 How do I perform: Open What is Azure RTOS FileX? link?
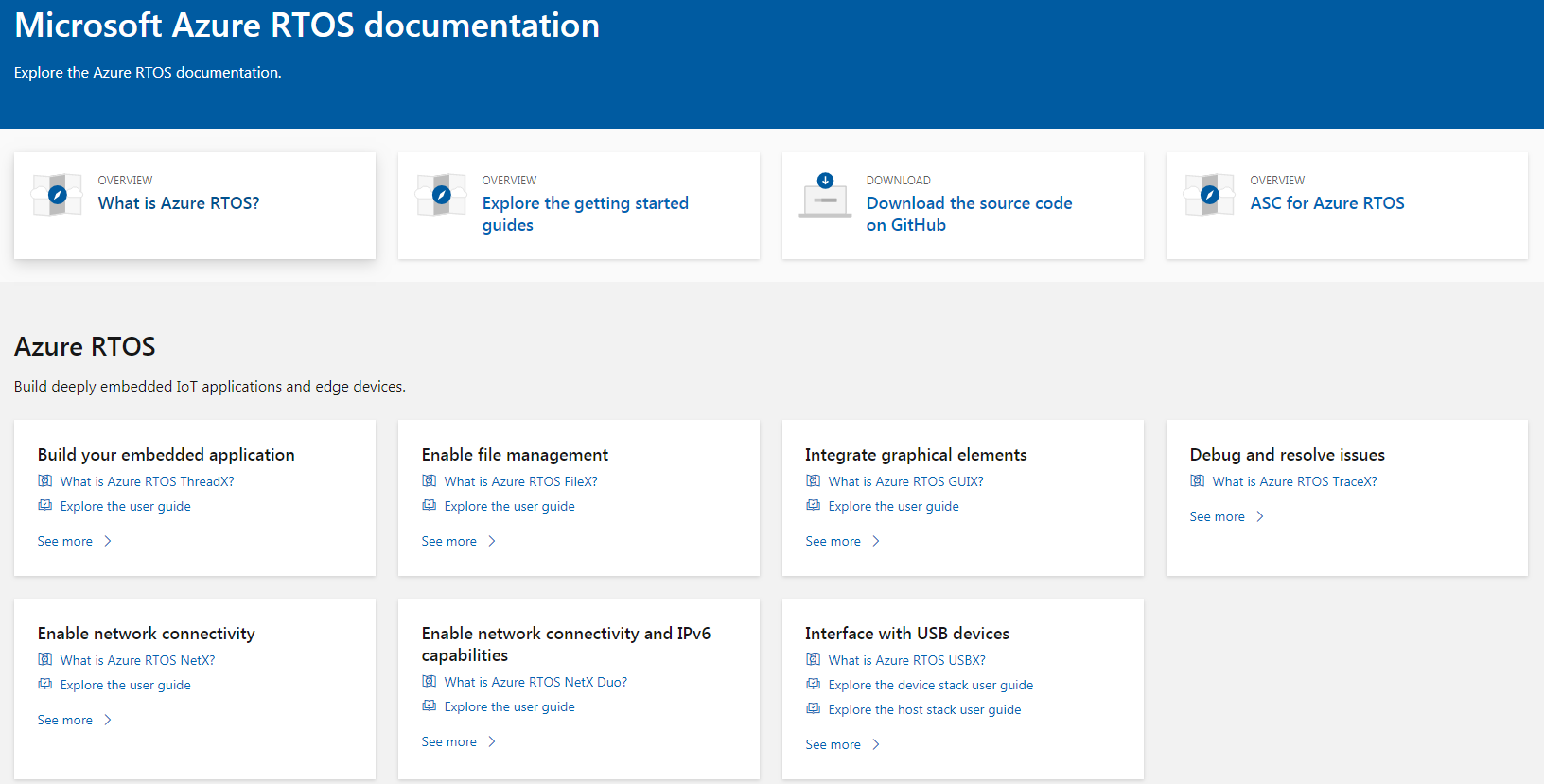521,481
